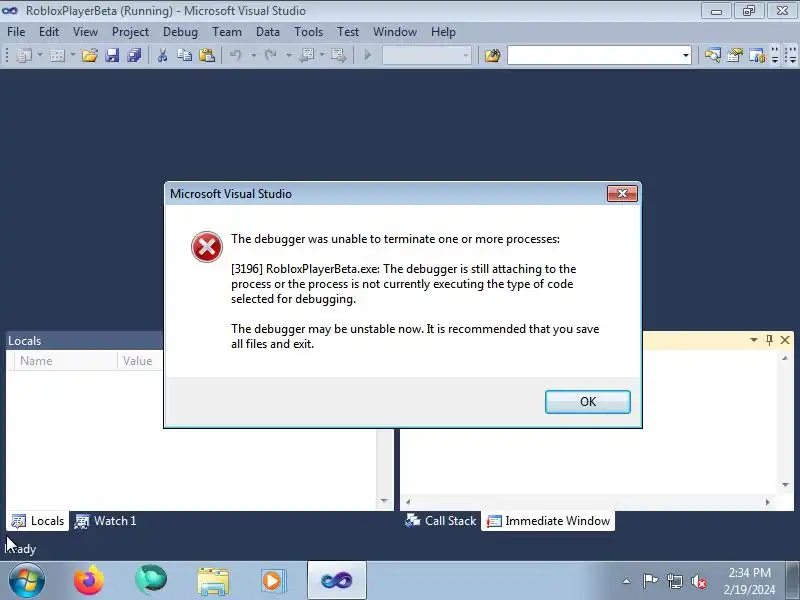Viewport: 800px width, 600px height.
Task: Switch to the Watch 1 tab
Action: point(106,521)
